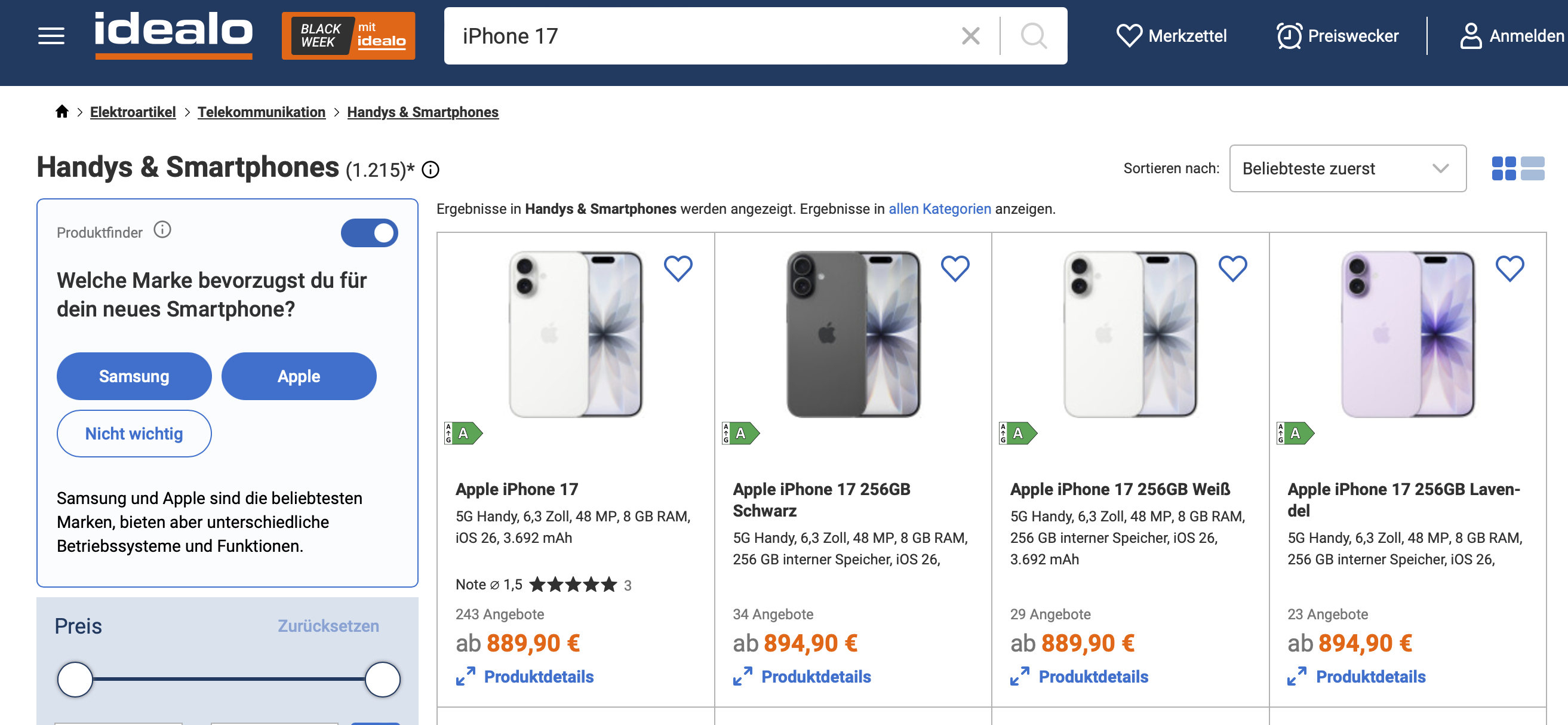
Task: Switch to list view layout icon
Action: tap(1532, 168)
